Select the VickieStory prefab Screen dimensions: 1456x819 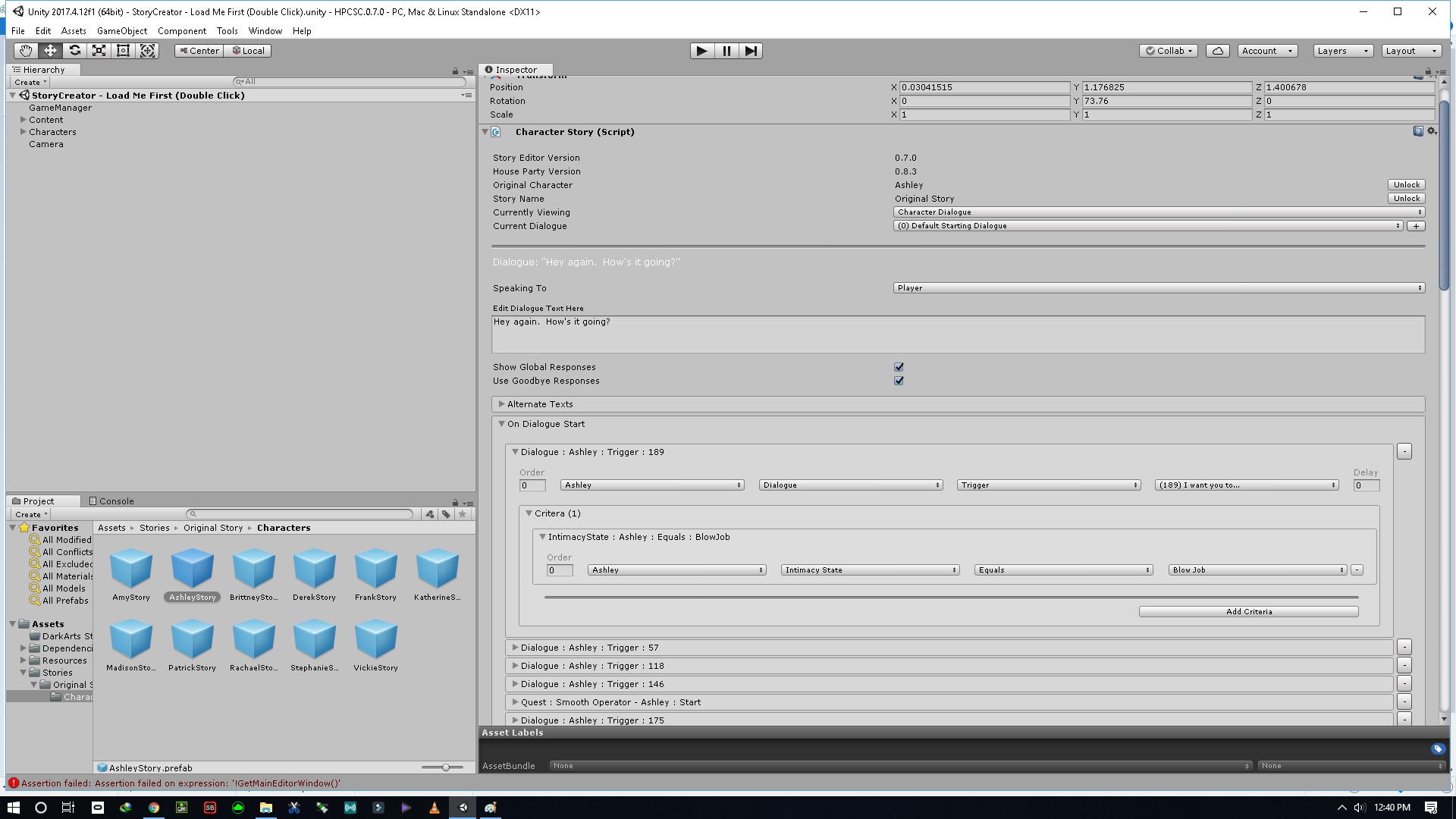coord(375,645)
